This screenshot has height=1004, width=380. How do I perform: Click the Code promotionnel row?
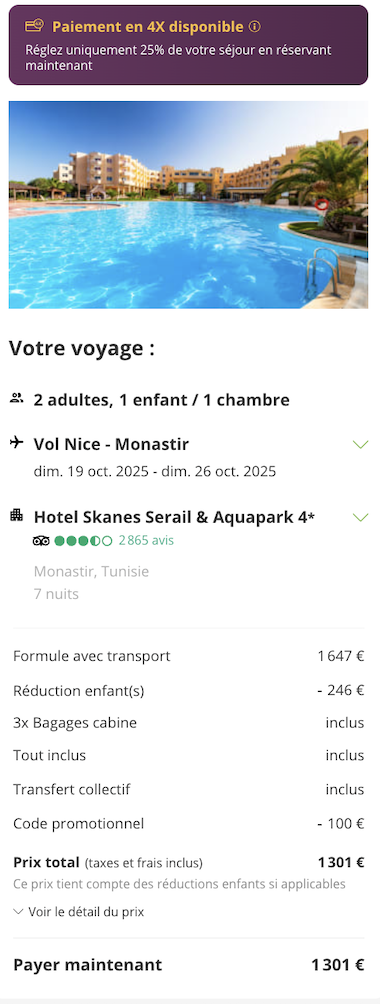188,823
